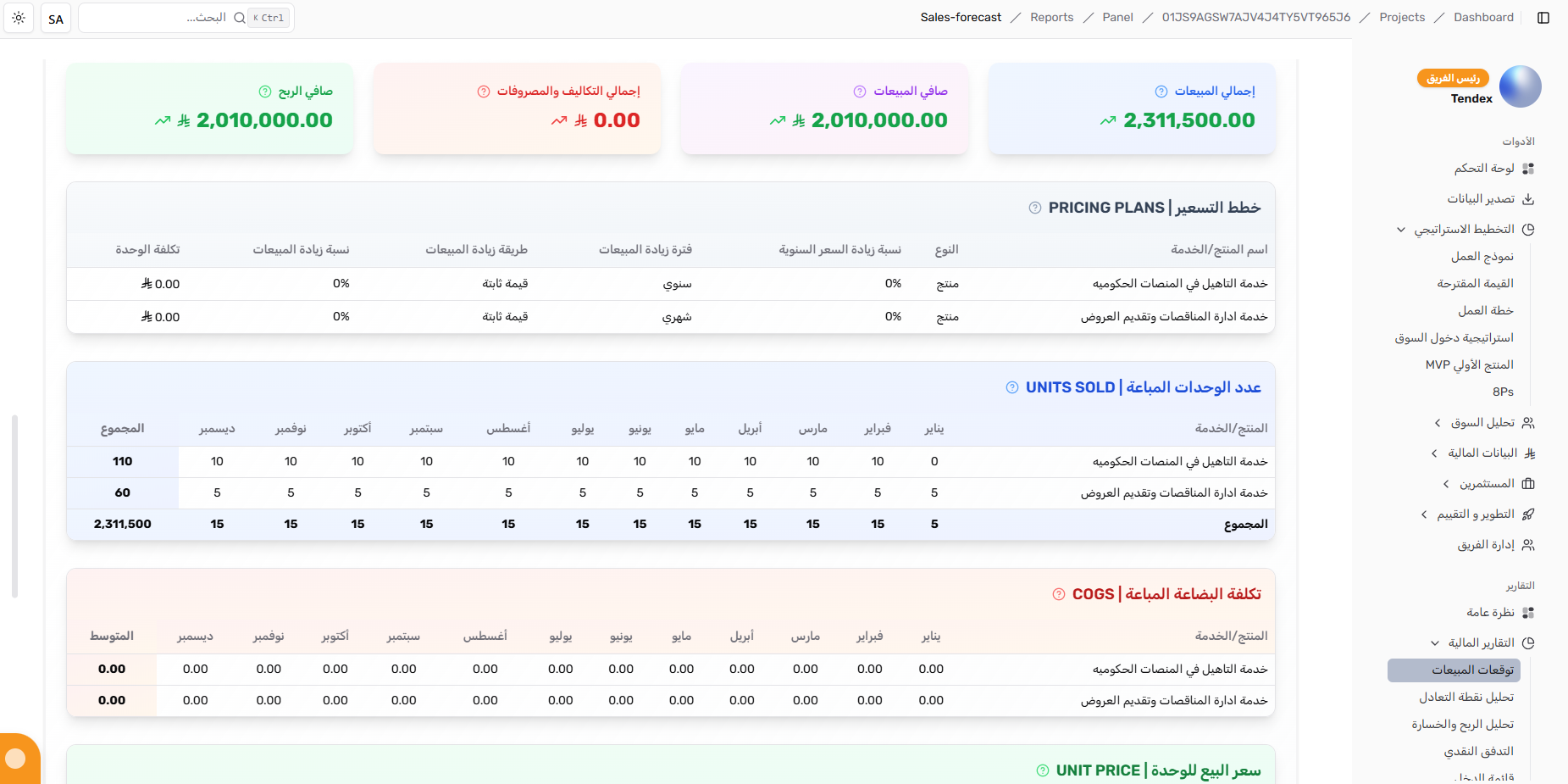The image size is (1568, 784).
Task: Open القيمة المقترحة menu item
Action: coord(1475,283)
